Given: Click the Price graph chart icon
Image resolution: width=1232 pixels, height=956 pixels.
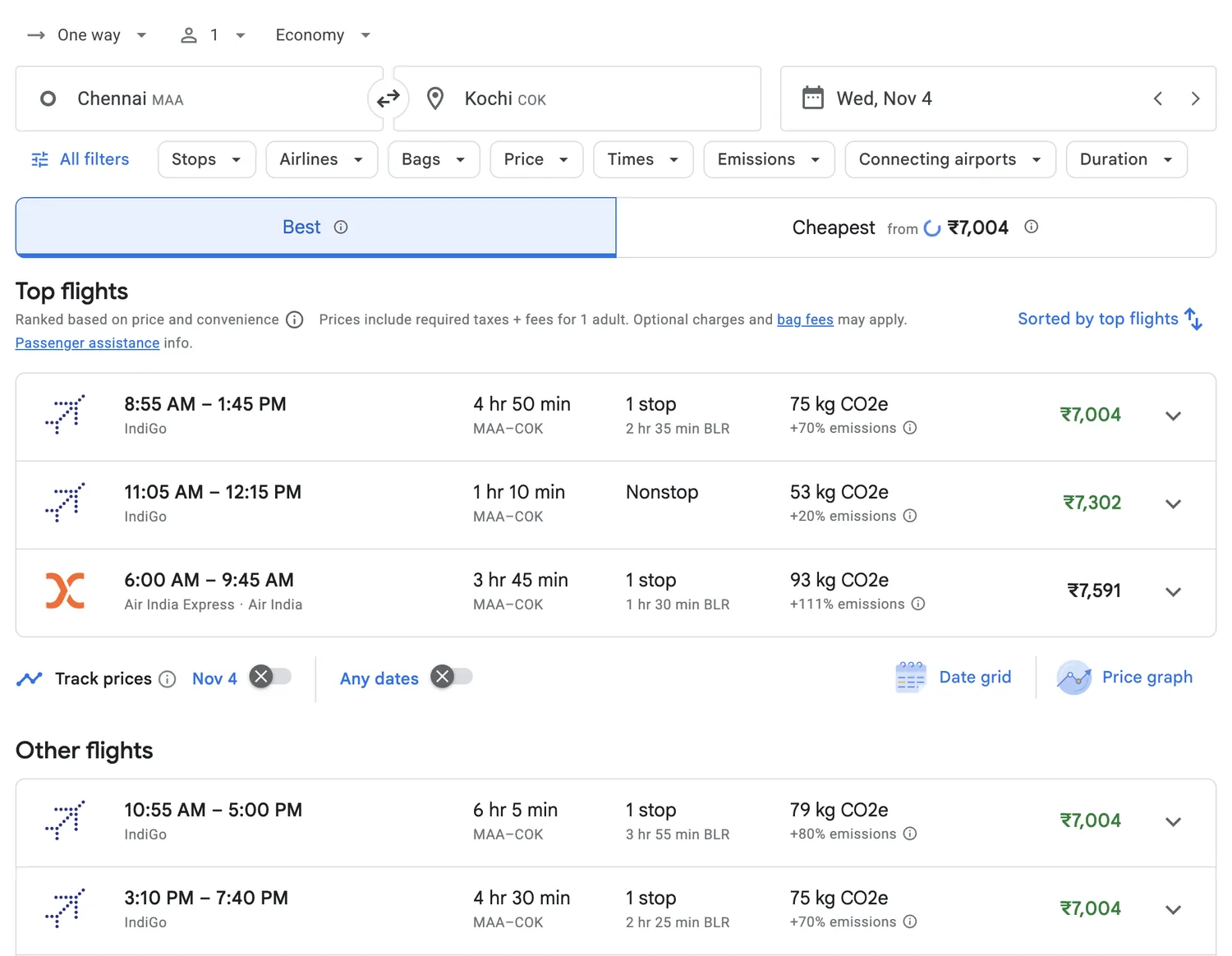Looking at the screenshot, I should 1073,678.
